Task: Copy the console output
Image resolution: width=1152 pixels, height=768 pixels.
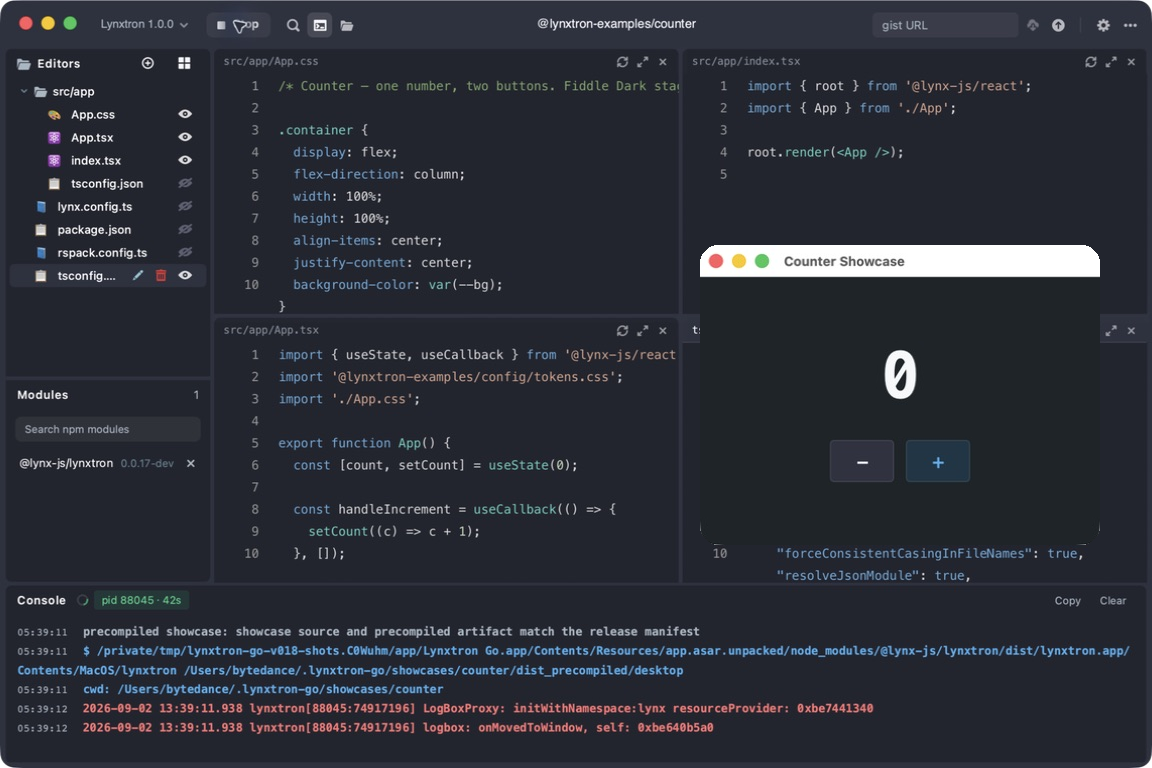Action: [1068, 600]
